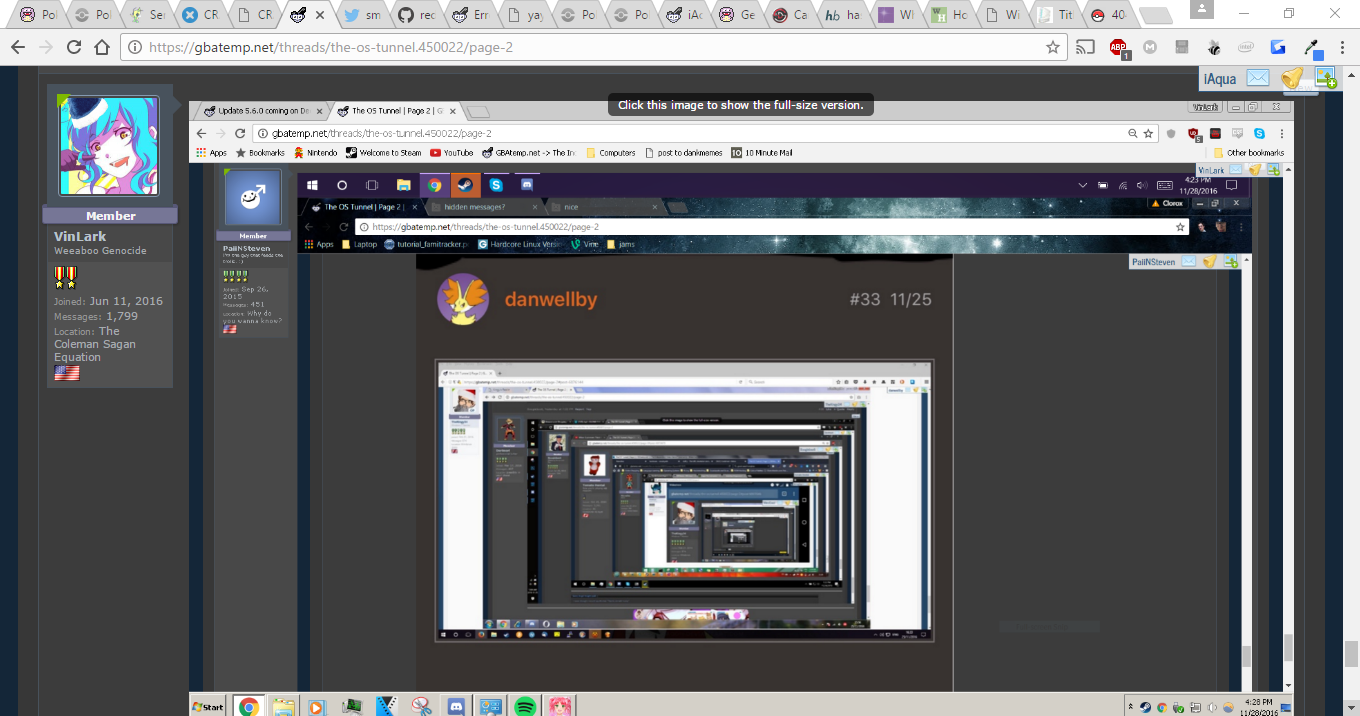Click the color picker eyedropper extension
This screenshot has width=1360, height=716.
click(1312, 47)
